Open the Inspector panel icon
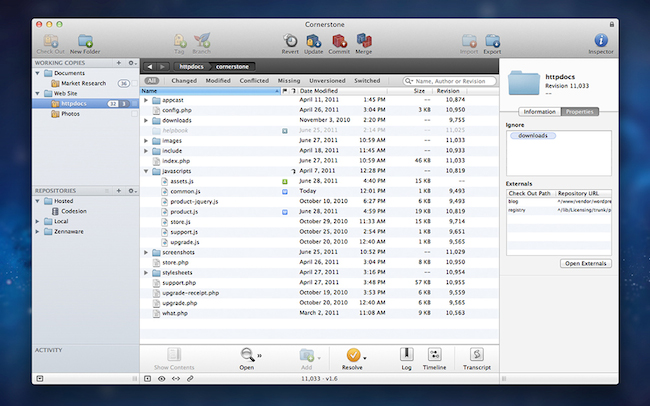The image size is (650, 406). (x=601, y=39)
